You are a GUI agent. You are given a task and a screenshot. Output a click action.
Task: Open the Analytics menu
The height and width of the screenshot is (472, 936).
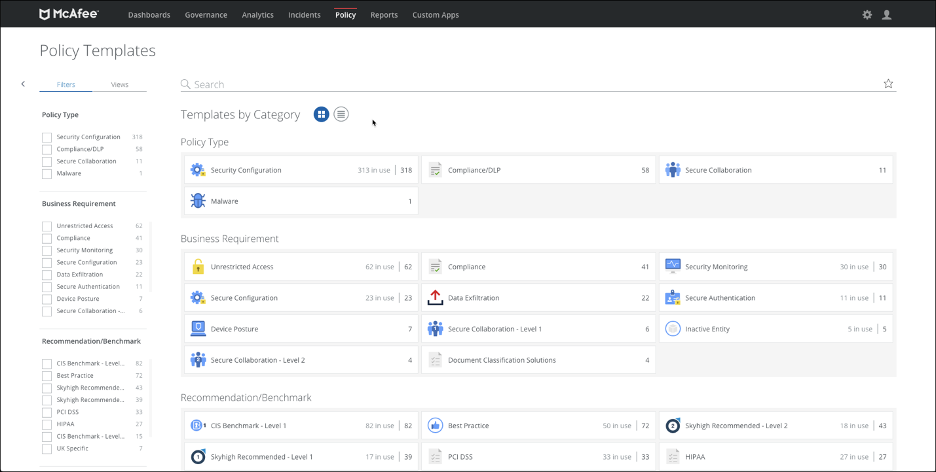point(258,15)
